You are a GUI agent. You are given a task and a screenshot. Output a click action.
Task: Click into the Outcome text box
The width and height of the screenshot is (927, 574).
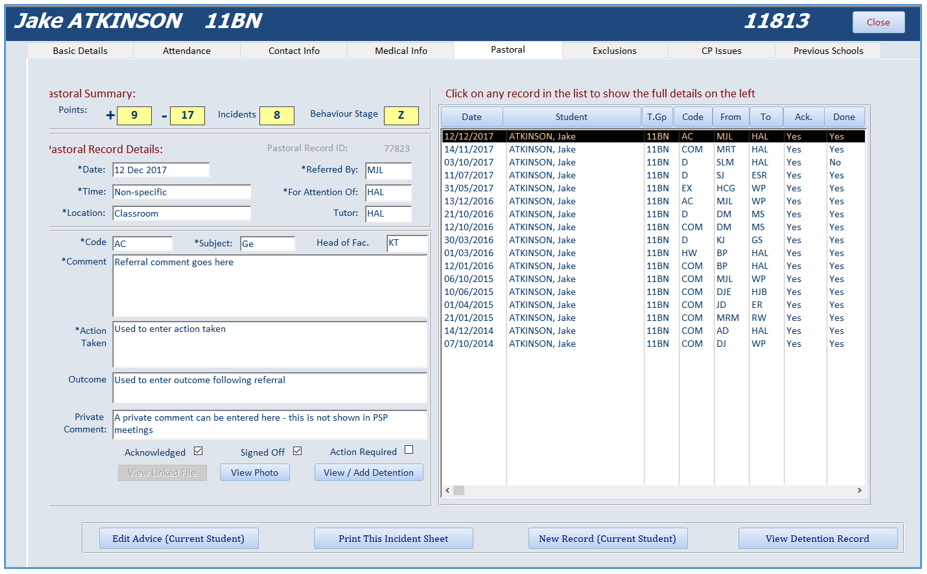(270, 388)
